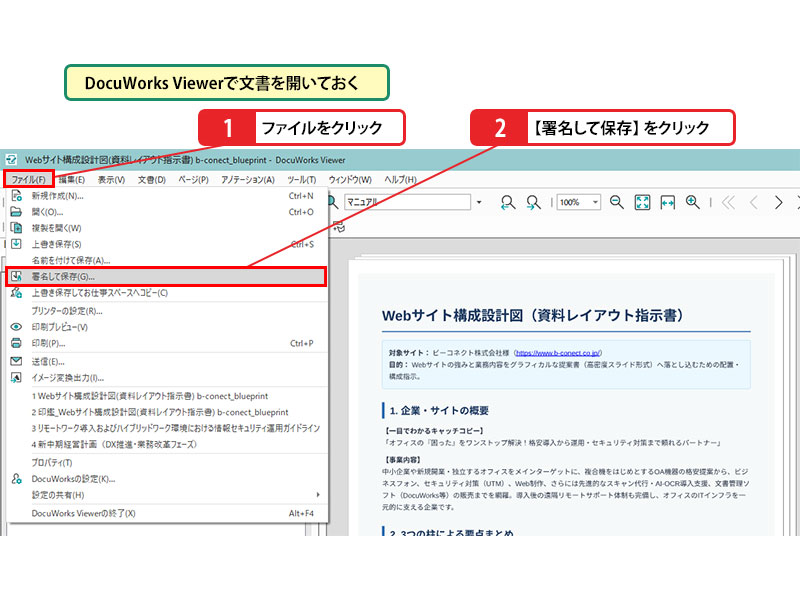Click the new document icon beside 新規作成
The width and height of the screenshot is (800, 600).
(x=16, y=195)
